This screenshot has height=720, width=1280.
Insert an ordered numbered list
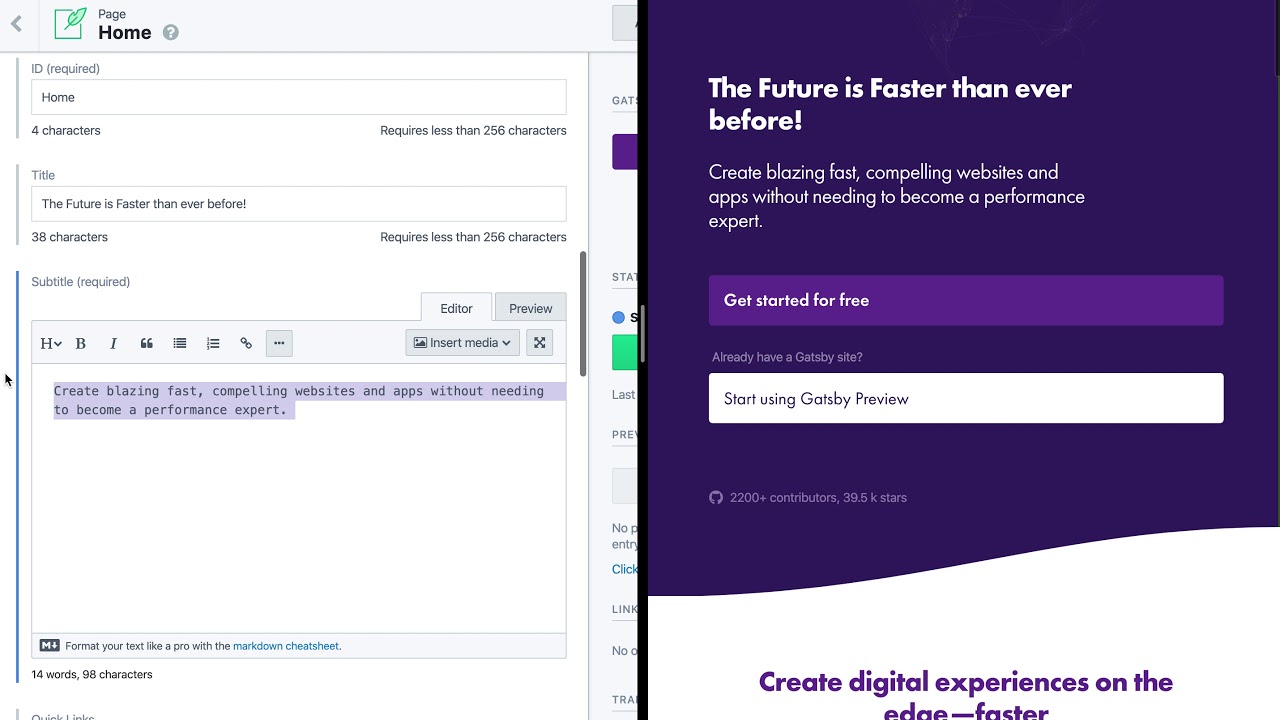pyautogui.click(x=213, y=343)
